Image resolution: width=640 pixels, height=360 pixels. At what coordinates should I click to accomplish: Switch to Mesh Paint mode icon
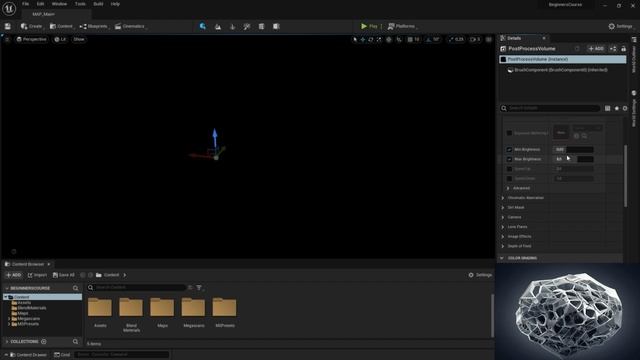pos(247,26)
